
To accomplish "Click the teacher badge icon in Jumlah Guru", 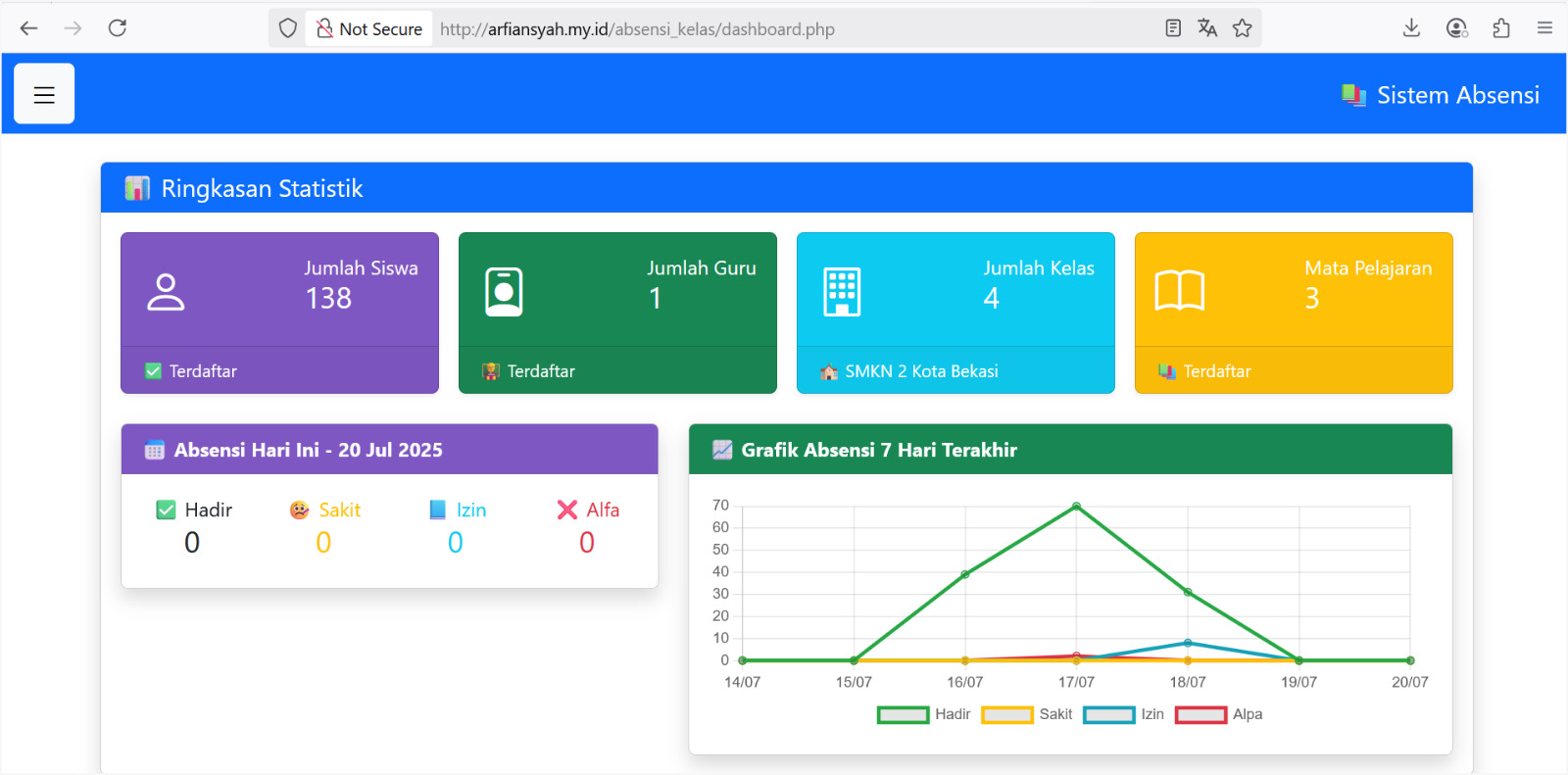I will click(x=504, y=292).
